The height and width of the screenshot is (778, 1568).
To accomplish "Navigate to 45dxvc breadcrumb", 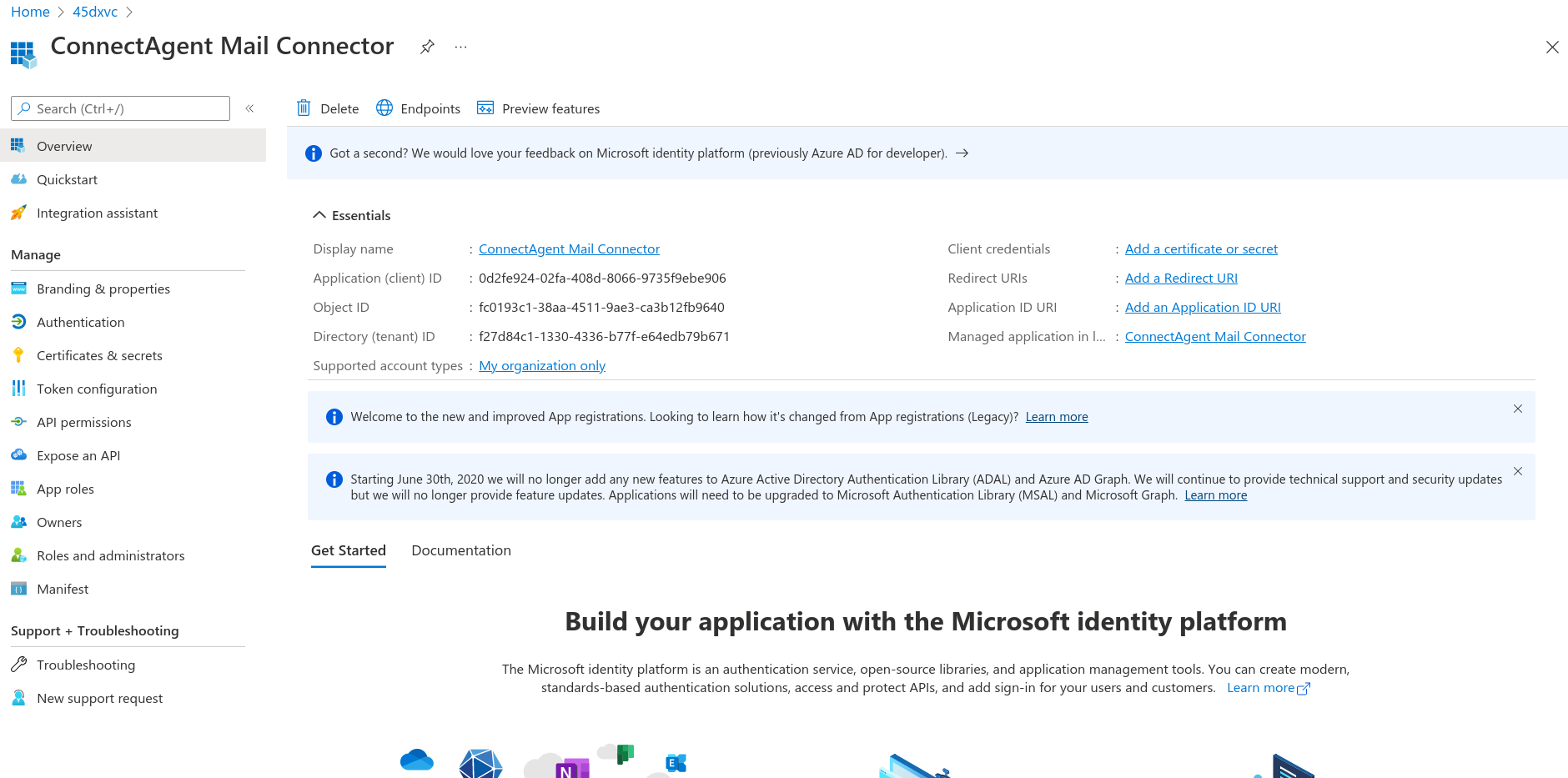I will pos(95,12).
